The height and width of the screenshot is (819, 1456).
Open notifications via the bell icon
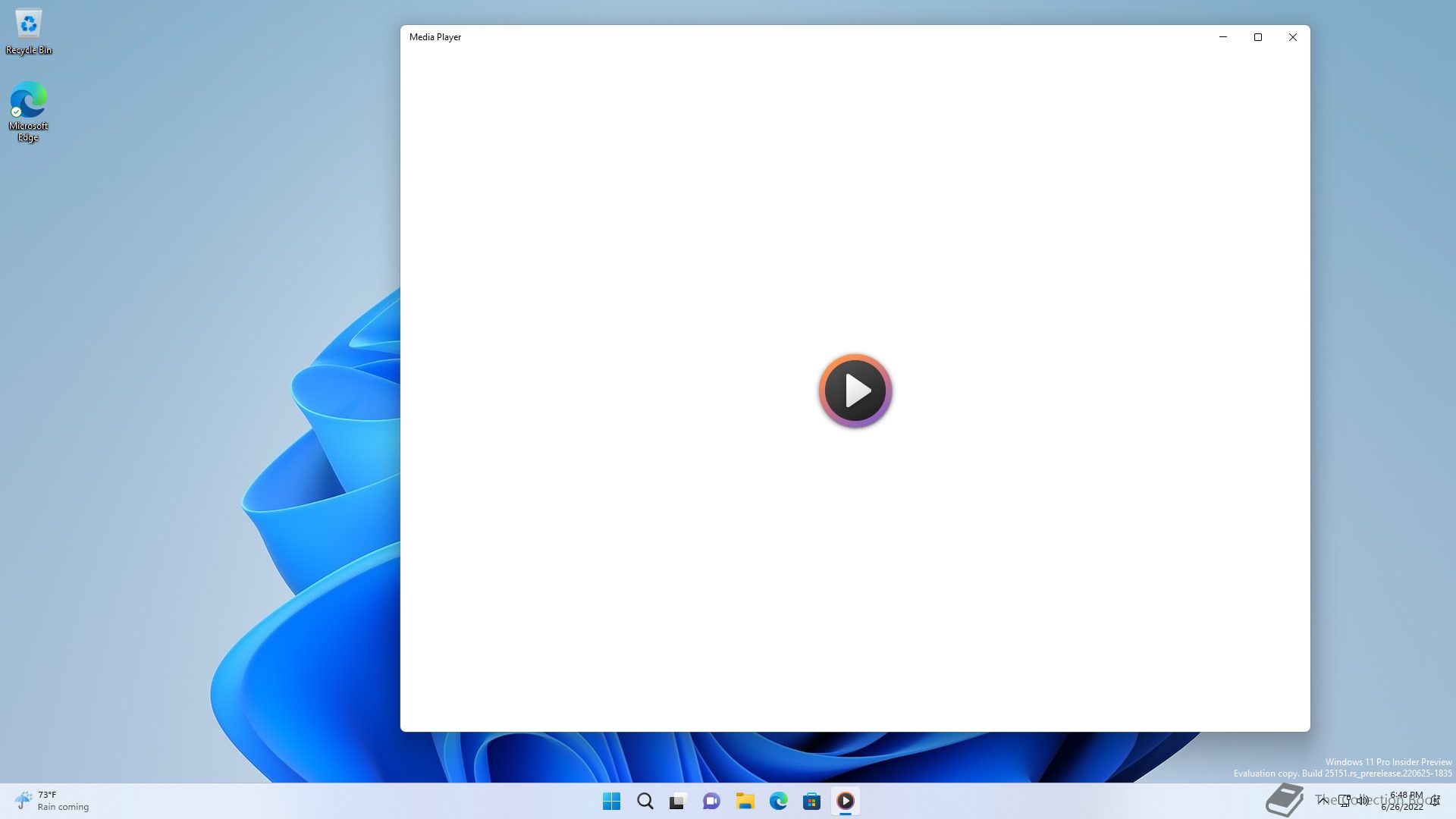(1436, 801)
